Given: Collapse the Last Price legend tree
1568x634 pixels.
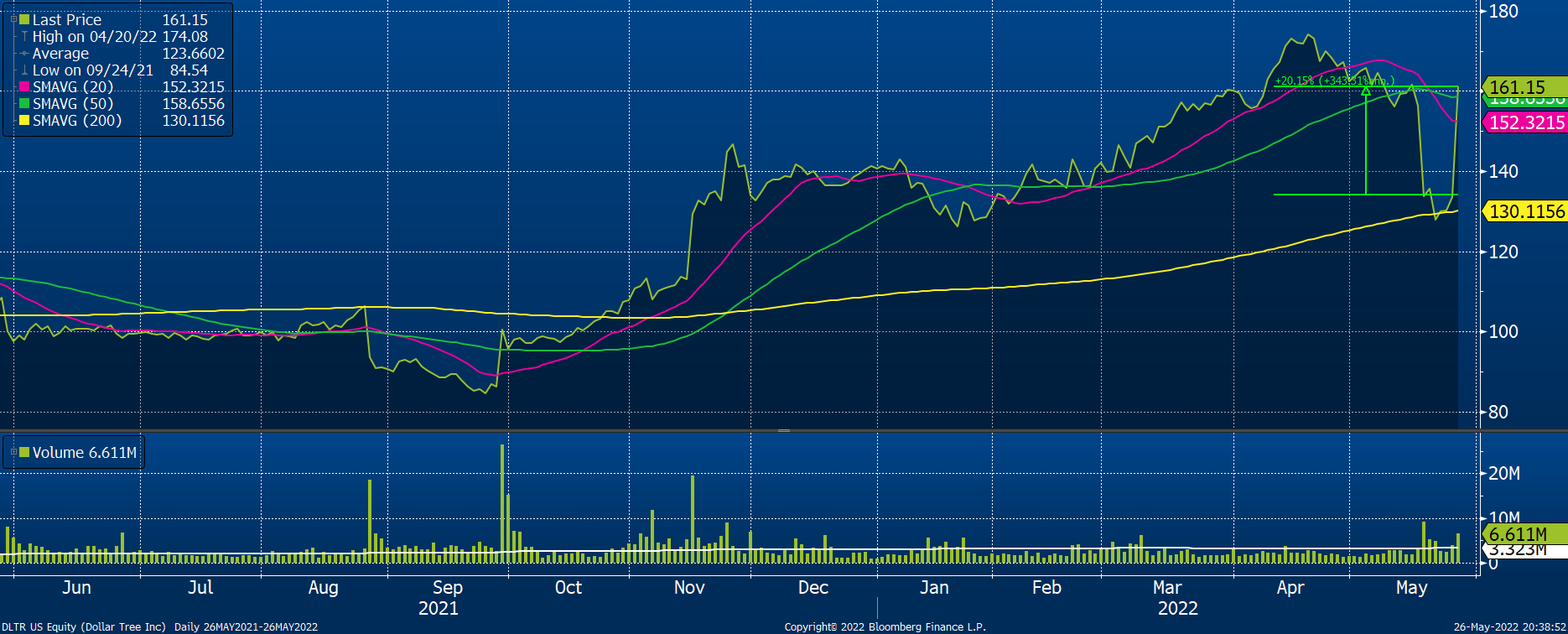Looking at the screenshot, I should [13, 19].
